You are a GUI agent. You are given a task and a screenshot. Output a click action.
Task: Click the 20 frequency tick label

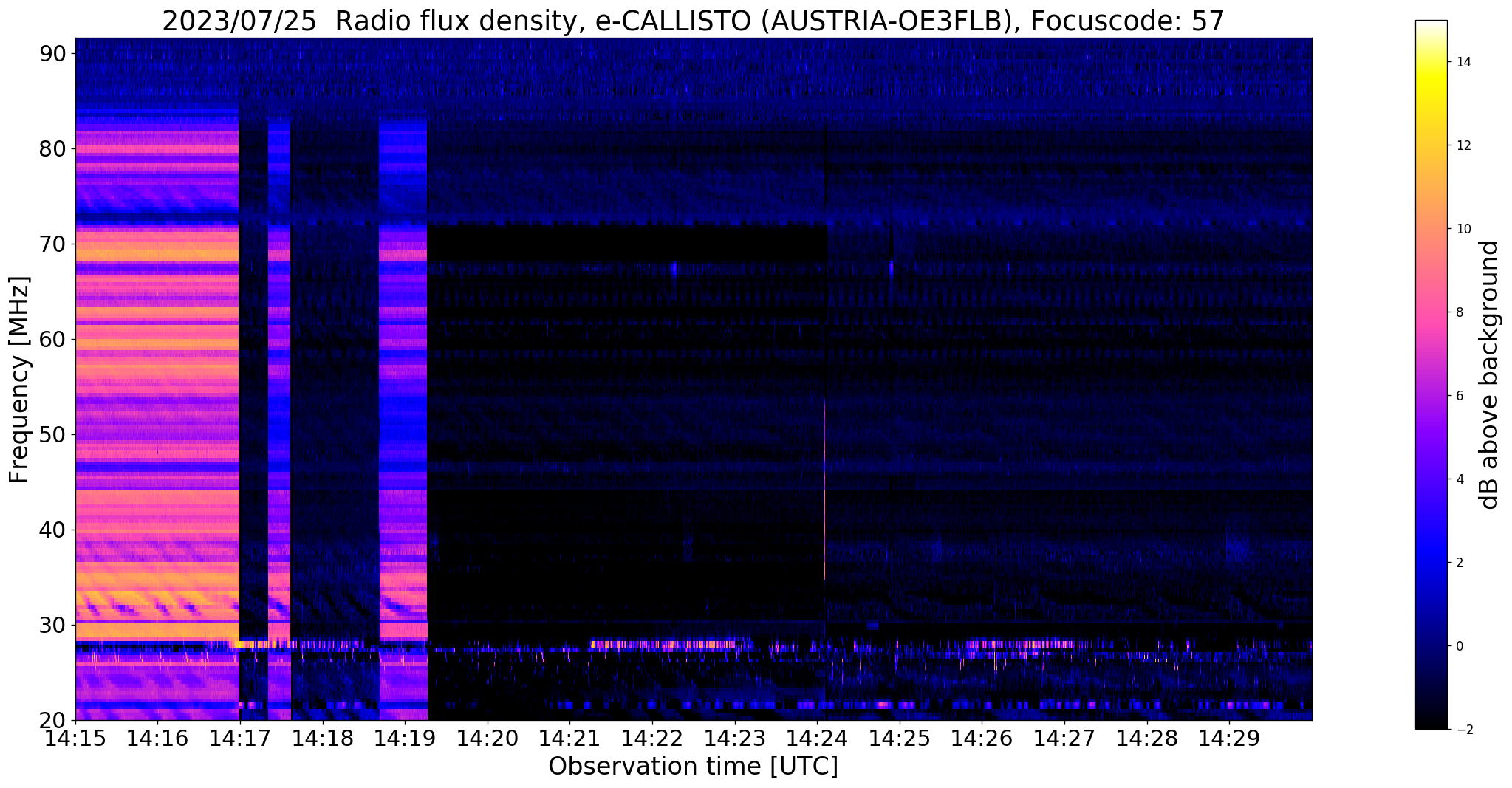(x=52, y=720)
